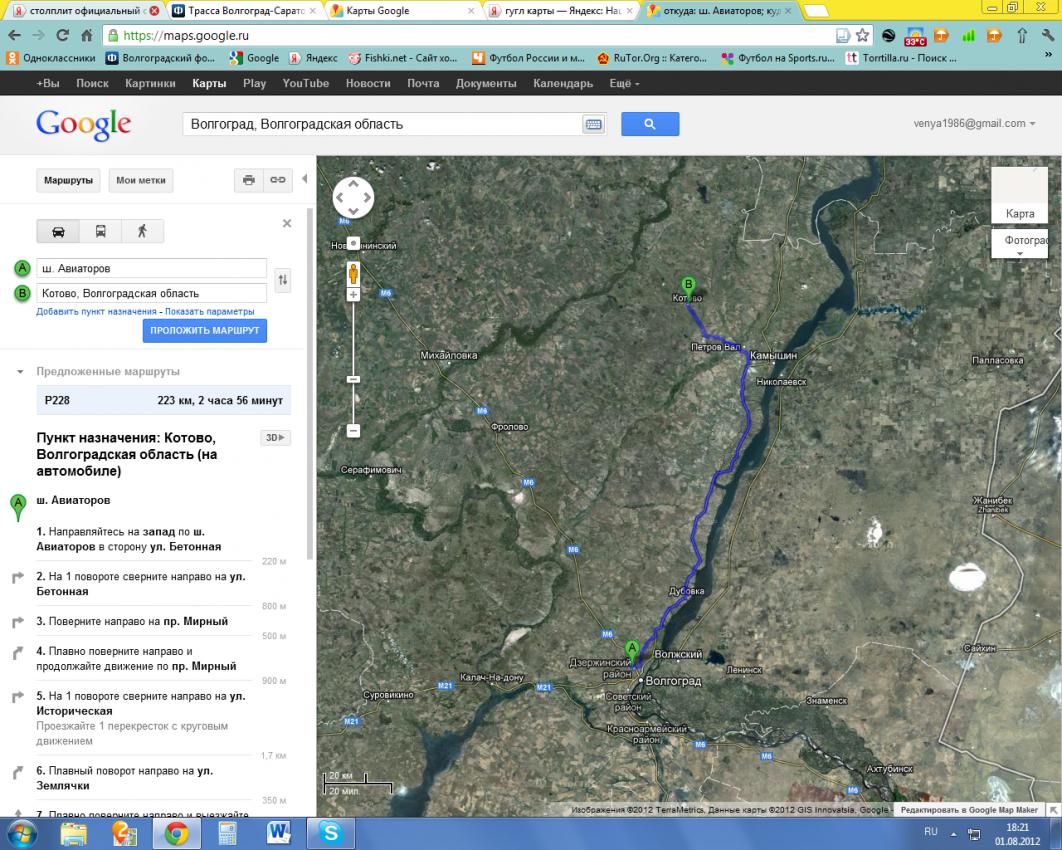
Task: Click the print directions icon
Action: point(249,180)
